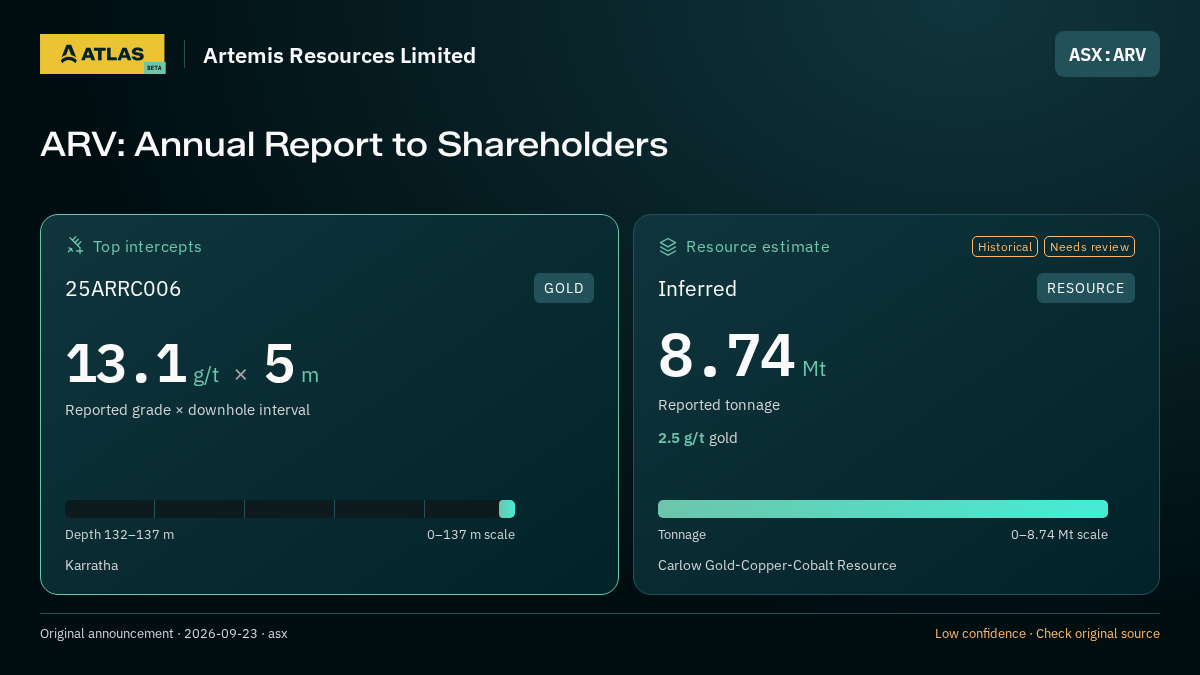Click the ASX:ARV ticker badge
This screenshot has height=675, width=1200.
click(1107, 54)
